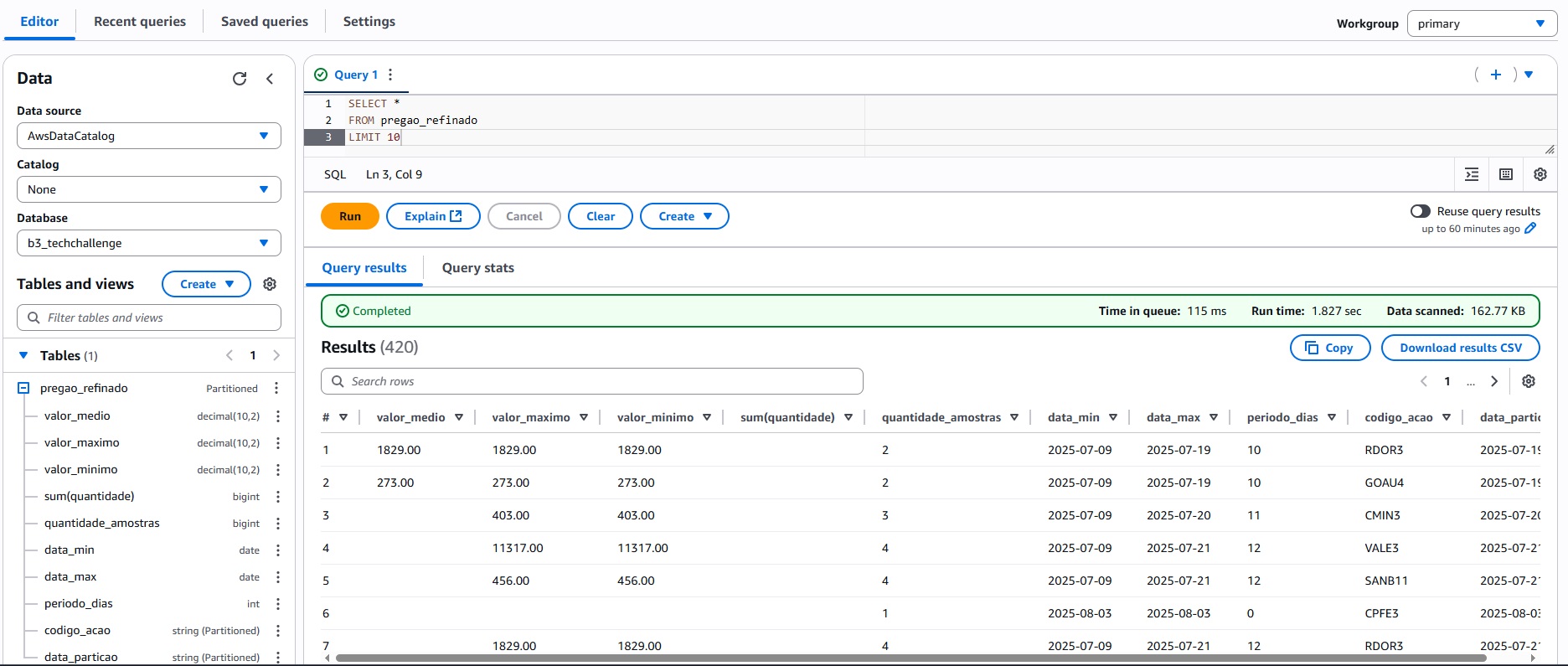Click the results horizontal scrollbar
The image size is (1568, 666).
click(910, 658)
